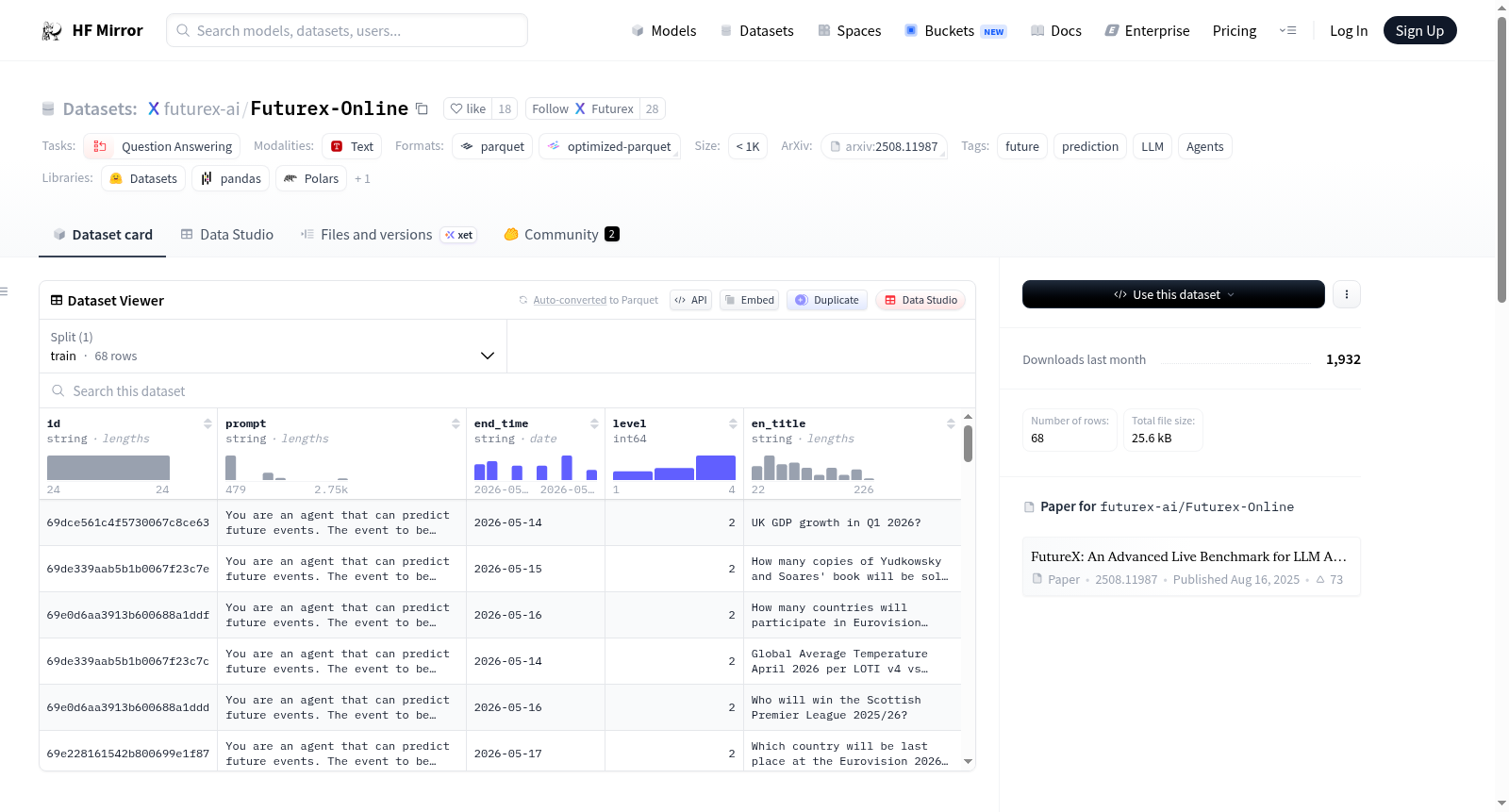1509x812 pixels.
Task: Click the table scroll-down arrow
Action: [x=968, y=761]
